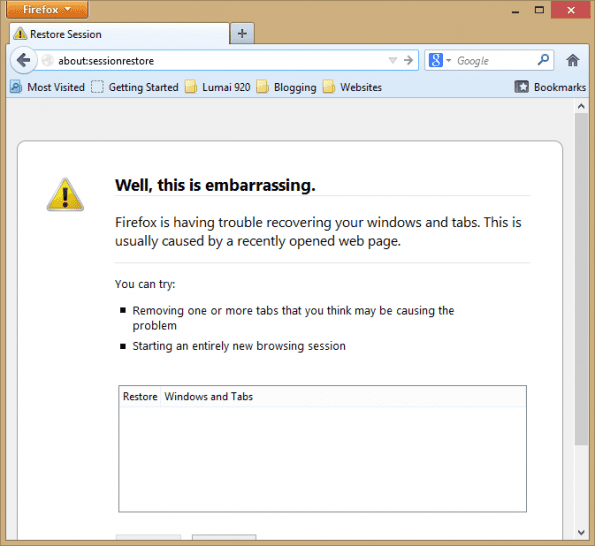Go back with the back arrow
This screenshot has height=546, width=595.
point(24,60)
